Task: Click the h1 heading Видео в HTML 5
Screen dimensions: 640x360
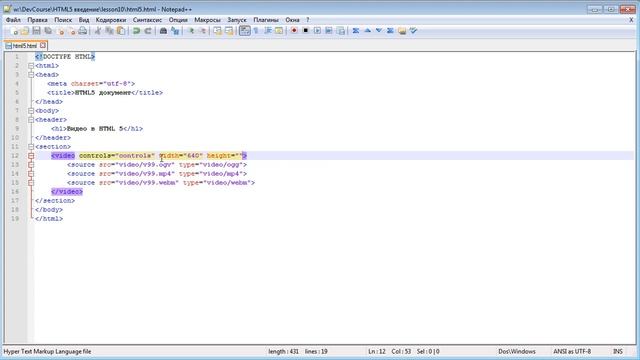Action: pos(95,129)
